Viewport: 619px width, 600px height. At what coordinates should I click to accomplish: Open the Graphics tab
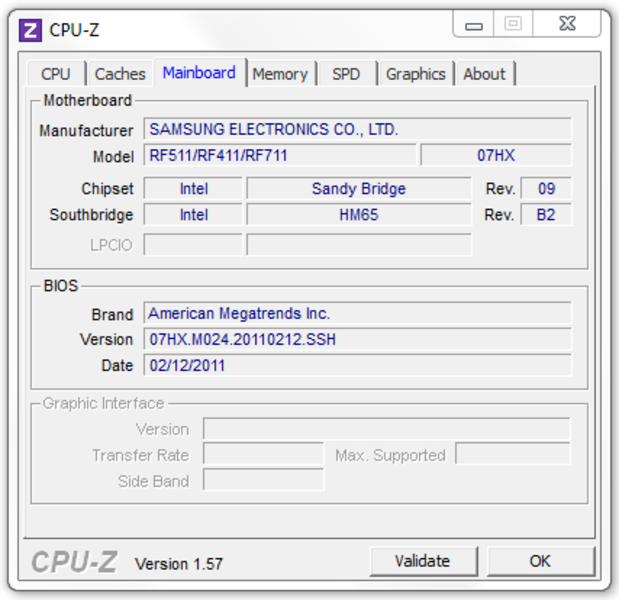click(x=416, y=74)
